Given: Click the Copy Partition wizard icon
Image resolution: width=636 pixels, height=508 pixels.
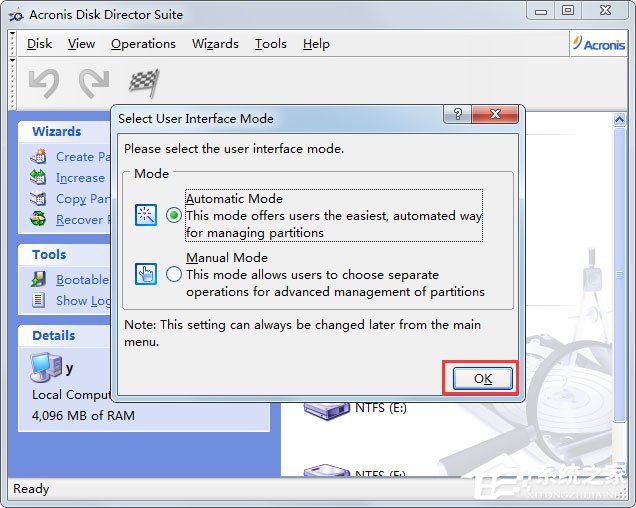Looking at the screenshot, I should pos(38,198).
